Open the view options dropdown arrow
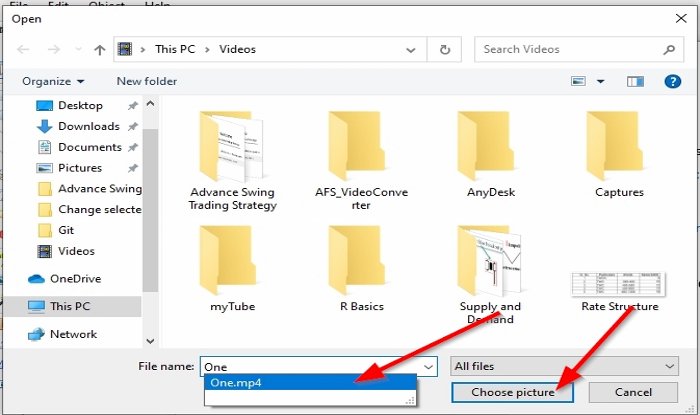Image resolution: width=700 pixels, height=415 pixels. click(601, 81)
